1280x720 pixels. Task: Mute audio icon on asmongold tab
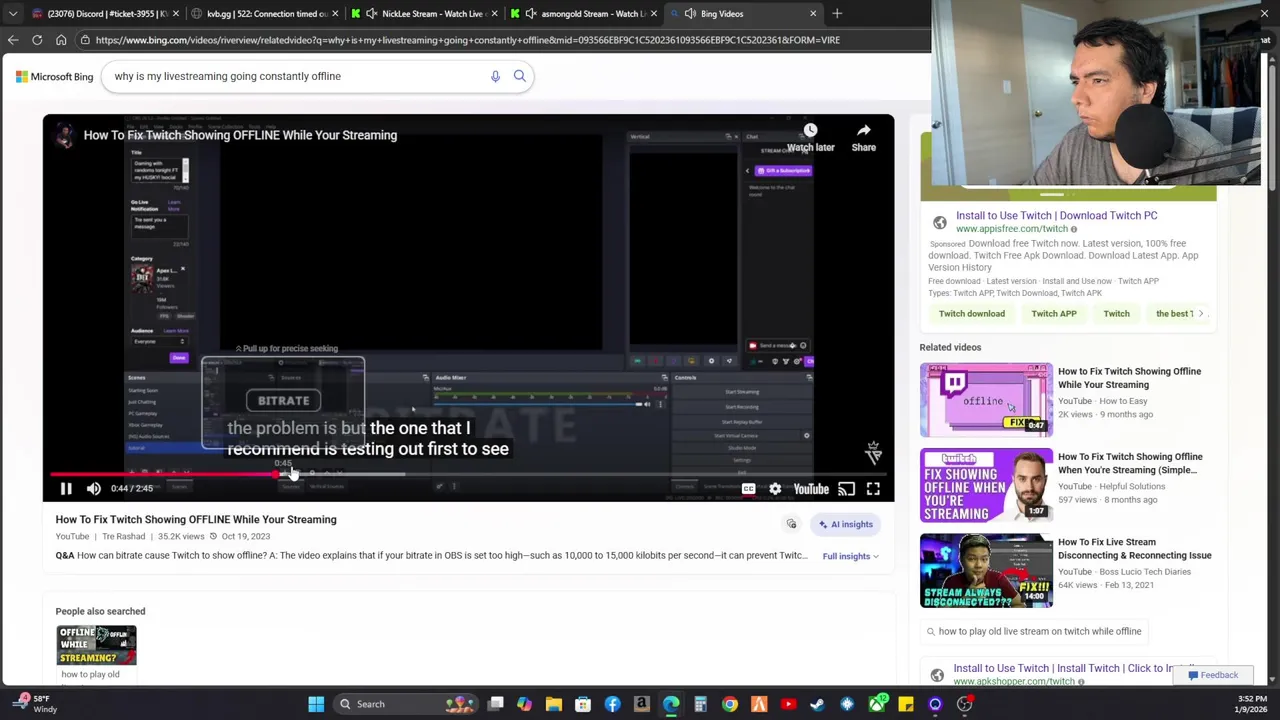pos(530,14)
